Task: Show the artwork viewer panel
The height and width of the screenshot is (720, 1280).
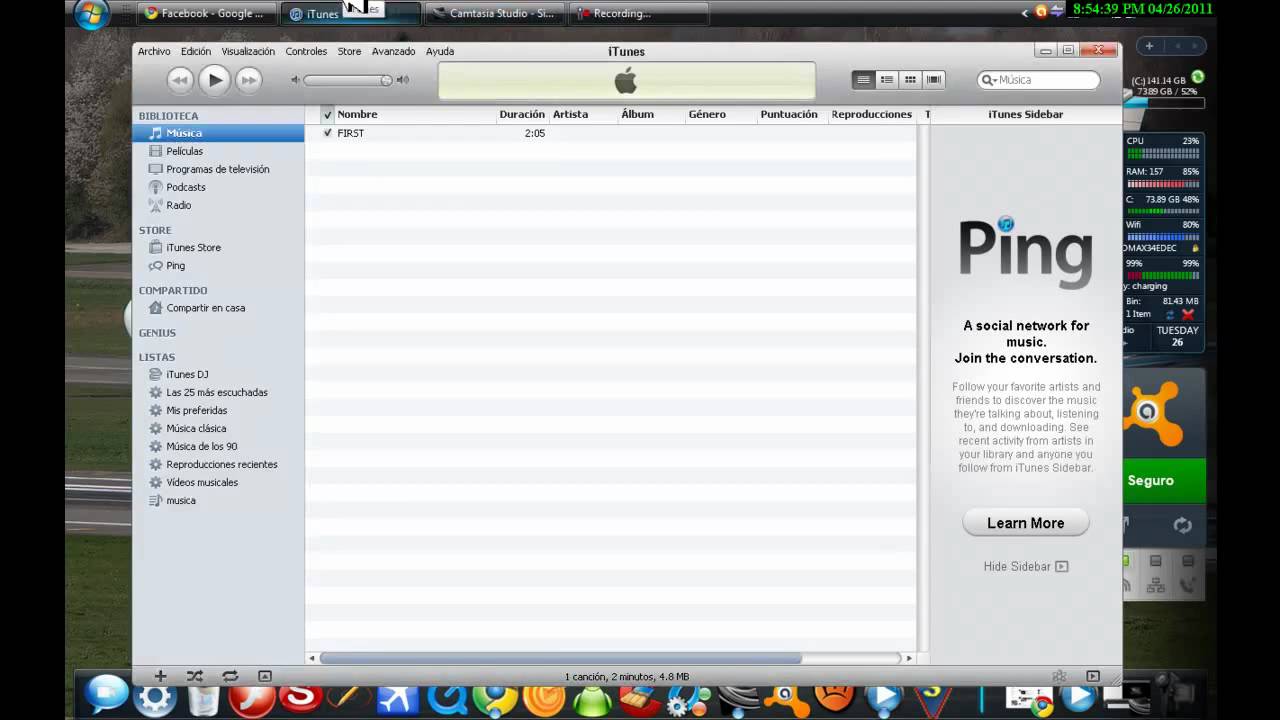Action: (x=264, y=676)
